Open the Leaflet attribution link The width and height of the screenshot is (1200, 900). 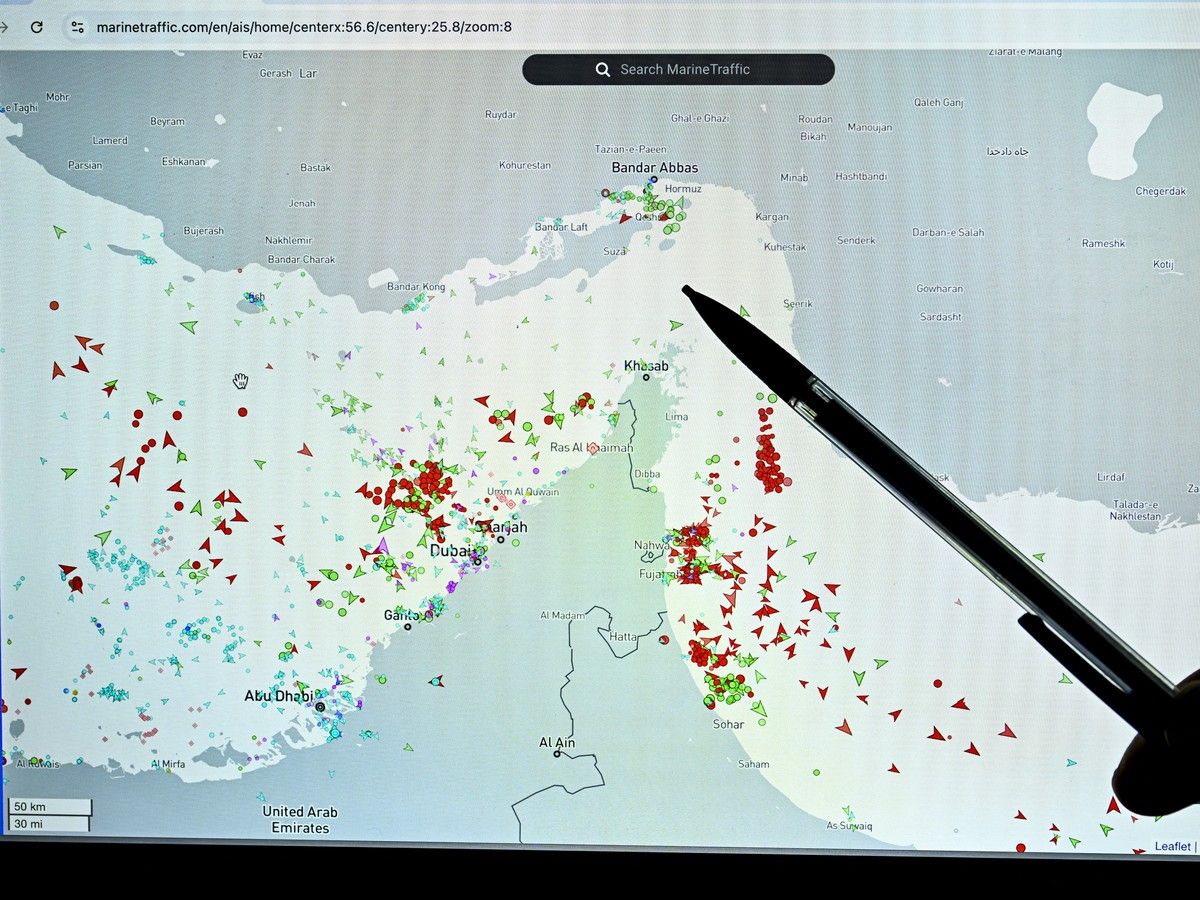coord(1172,846)
